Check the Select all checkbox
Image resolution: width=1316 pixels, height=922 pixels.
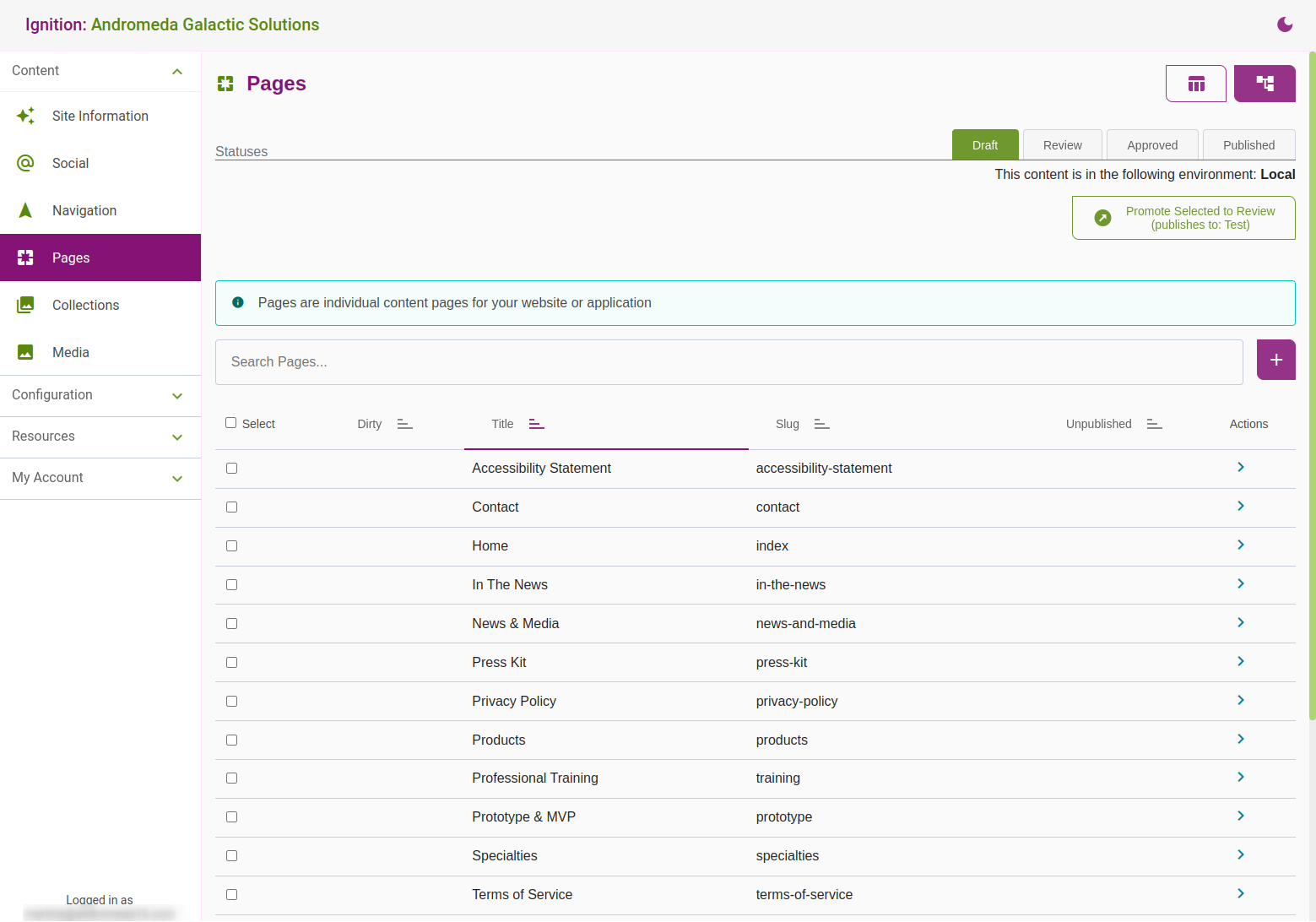[230, 423]
